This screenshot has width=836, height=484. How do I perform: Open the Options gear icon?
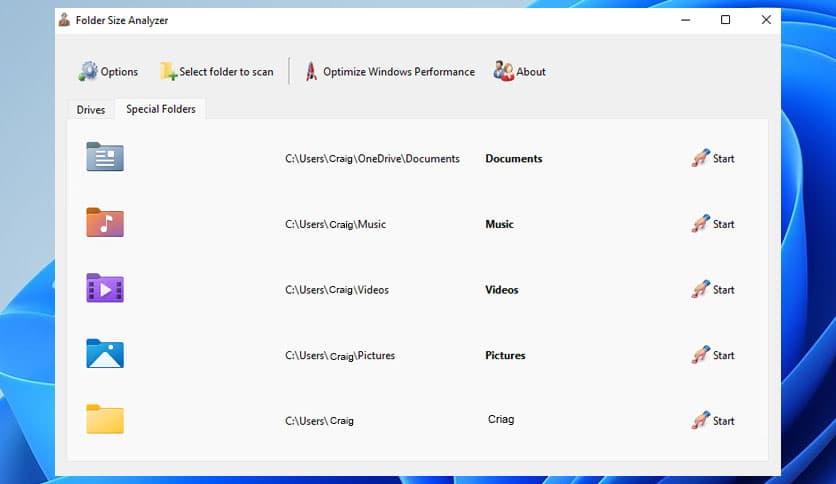pyautogui.click(x=89, y=71)
